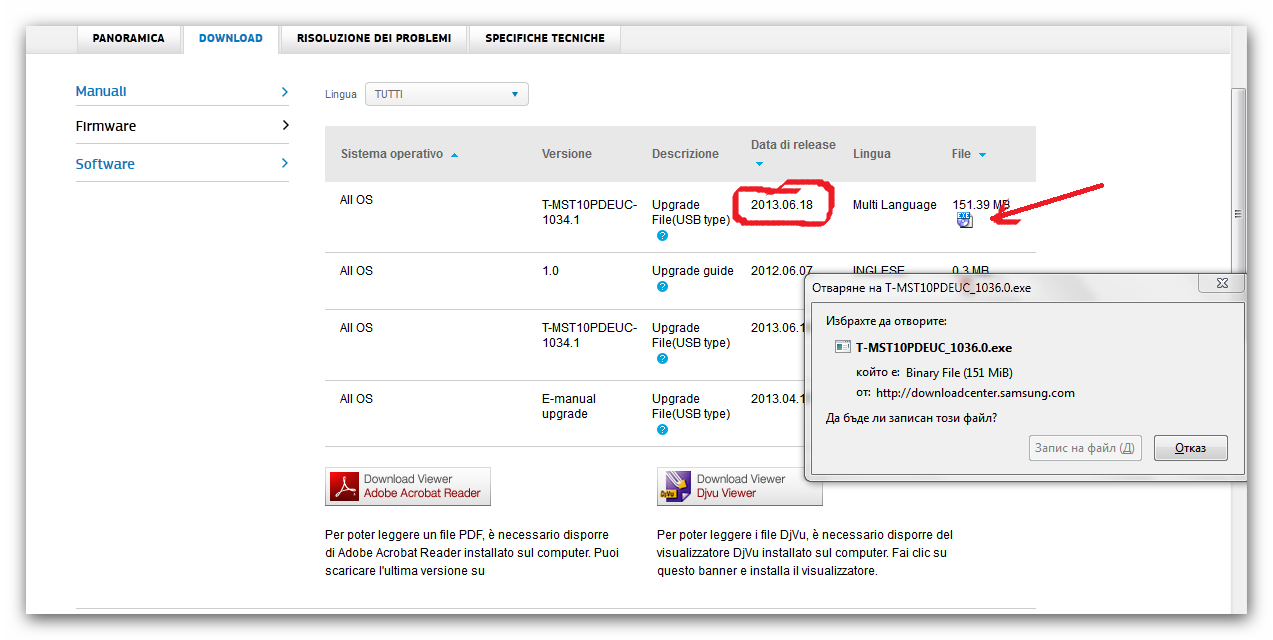Sort by Data di release arrow
This screenshot has width=1273, height=640.
759,164
